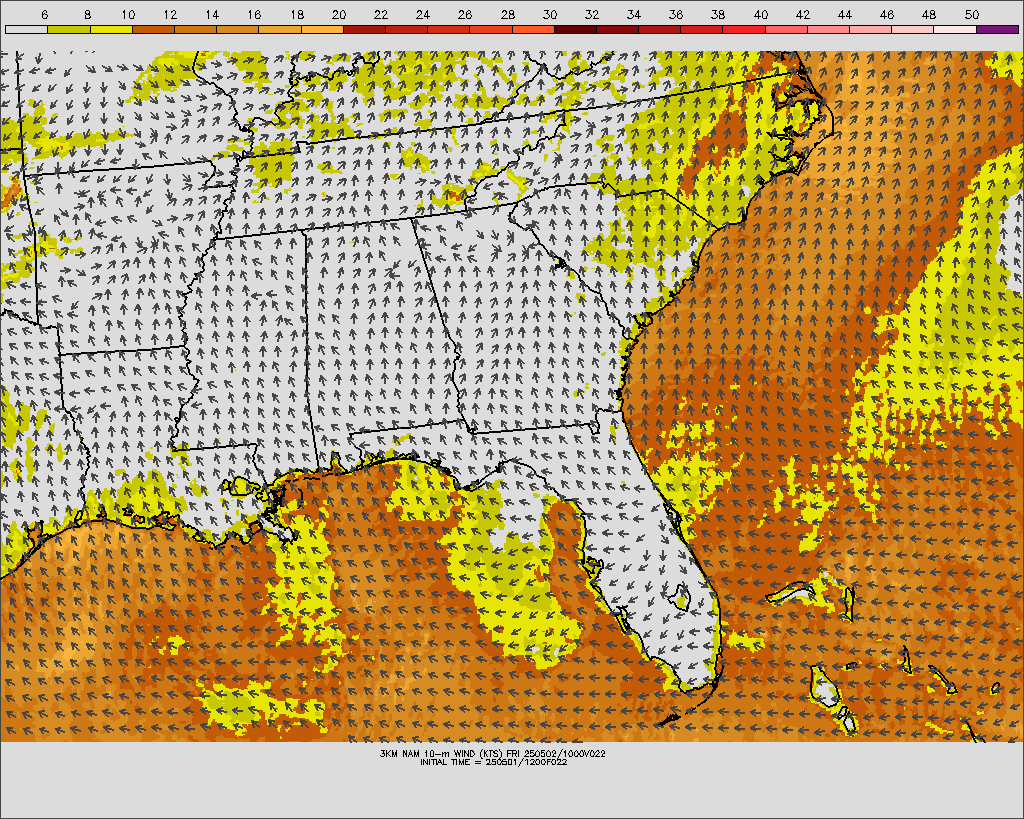Viewport: 1024px width, 819px height.
Task: Click the red swatch between 20 and 22
Action: pyautogui.click(x=364, y=29)
